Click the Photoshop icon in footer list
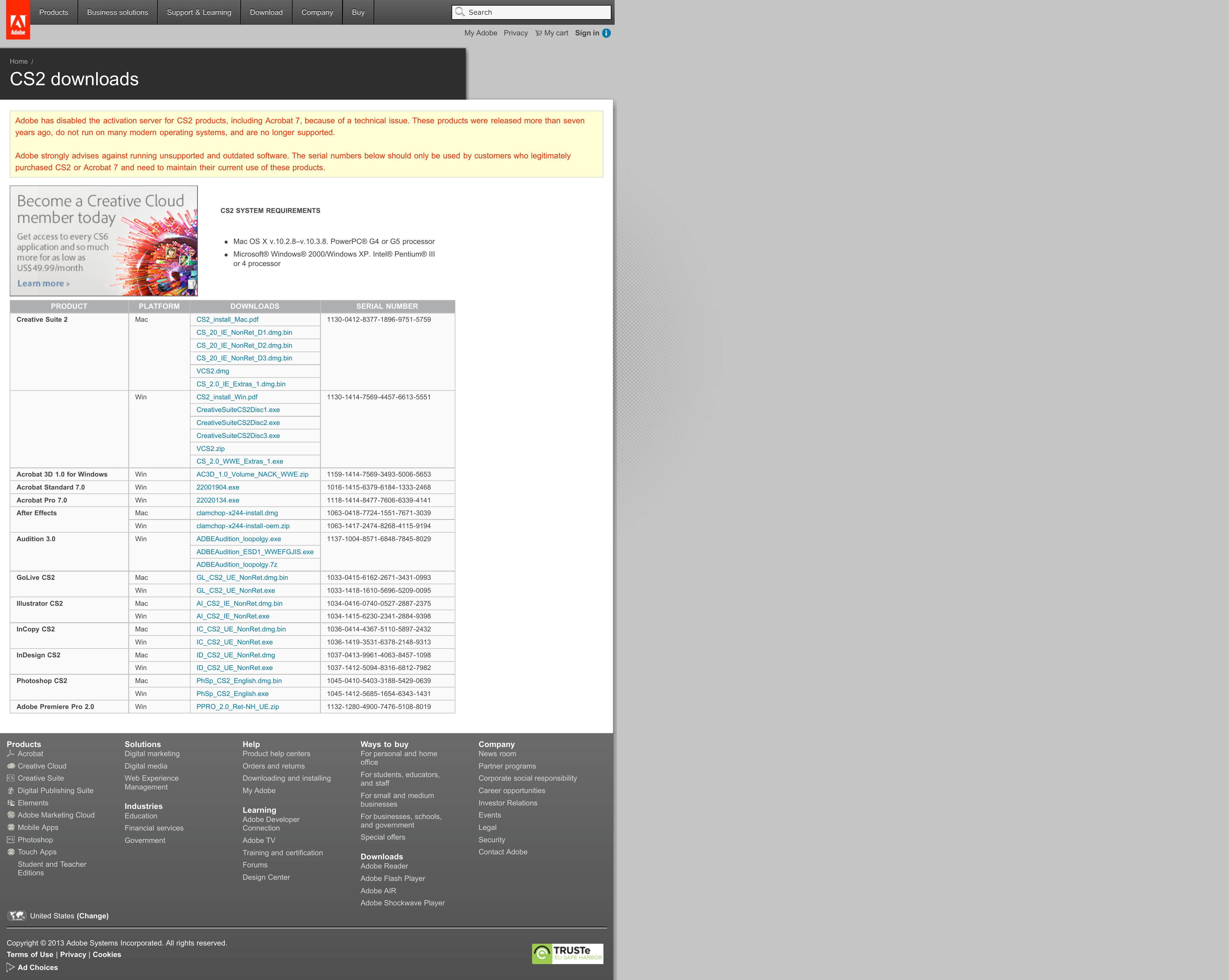The height and width of the screenshot is (980, 1229). tap(11, 840)
